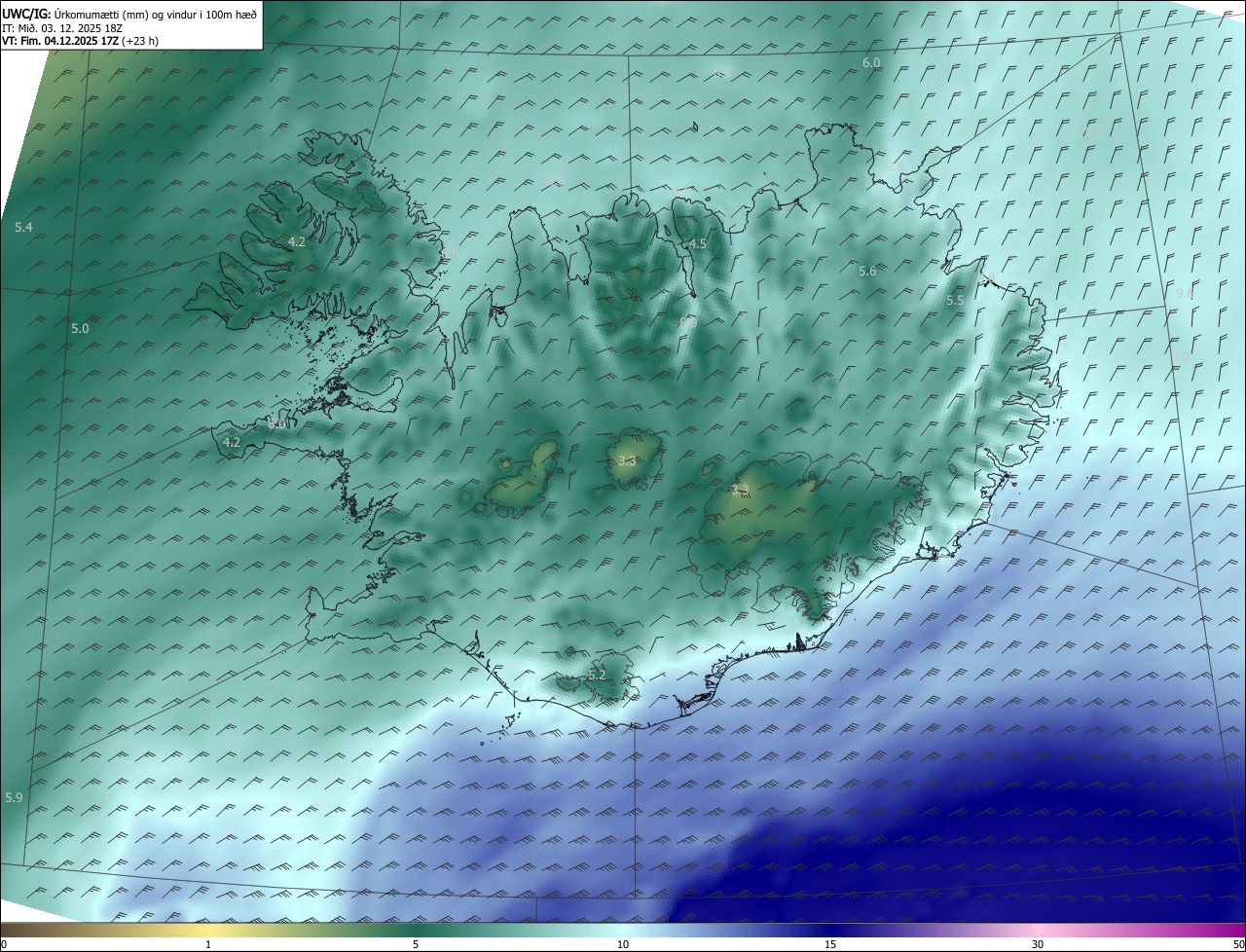The width and height of the screenshot is (1246, 952).
Task: Click the '5.0' value label over western sea
Action: tap(80, 329)
